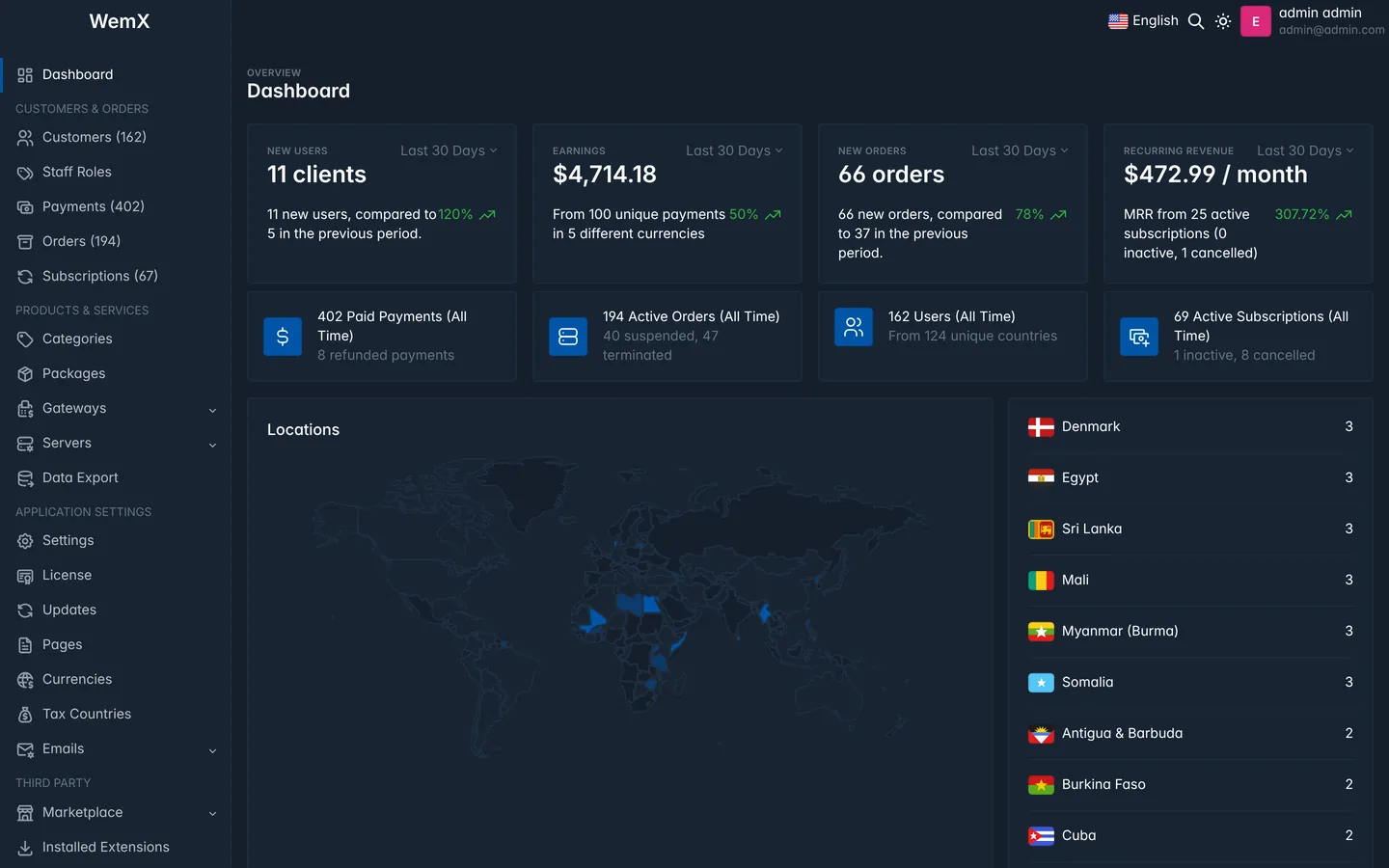
Task: Click the Users people icon card
Action: tap(854, 327)
